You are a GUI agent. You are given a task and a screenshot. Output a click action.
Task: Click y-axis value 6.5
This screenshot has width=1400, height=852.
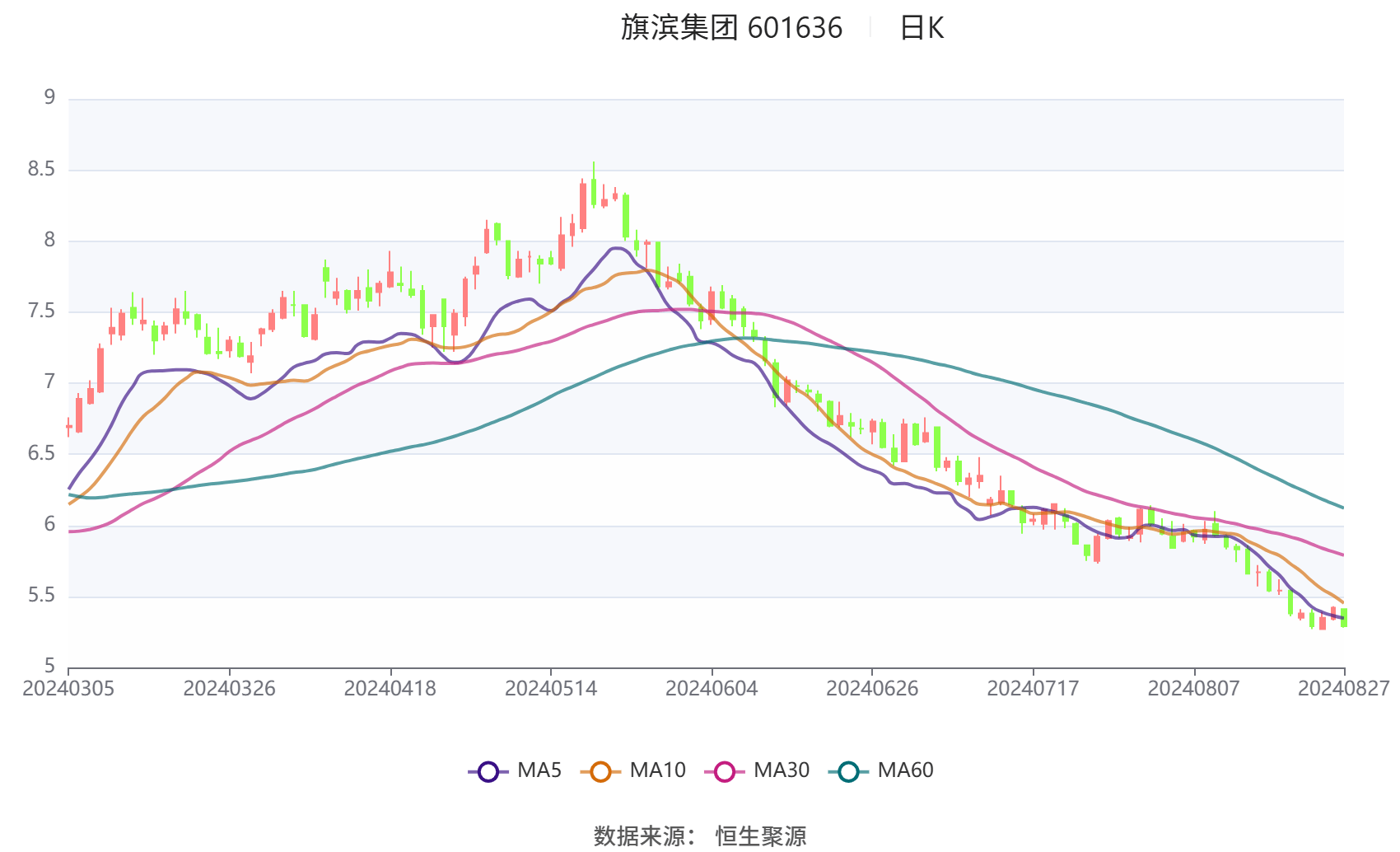(41, 454)
